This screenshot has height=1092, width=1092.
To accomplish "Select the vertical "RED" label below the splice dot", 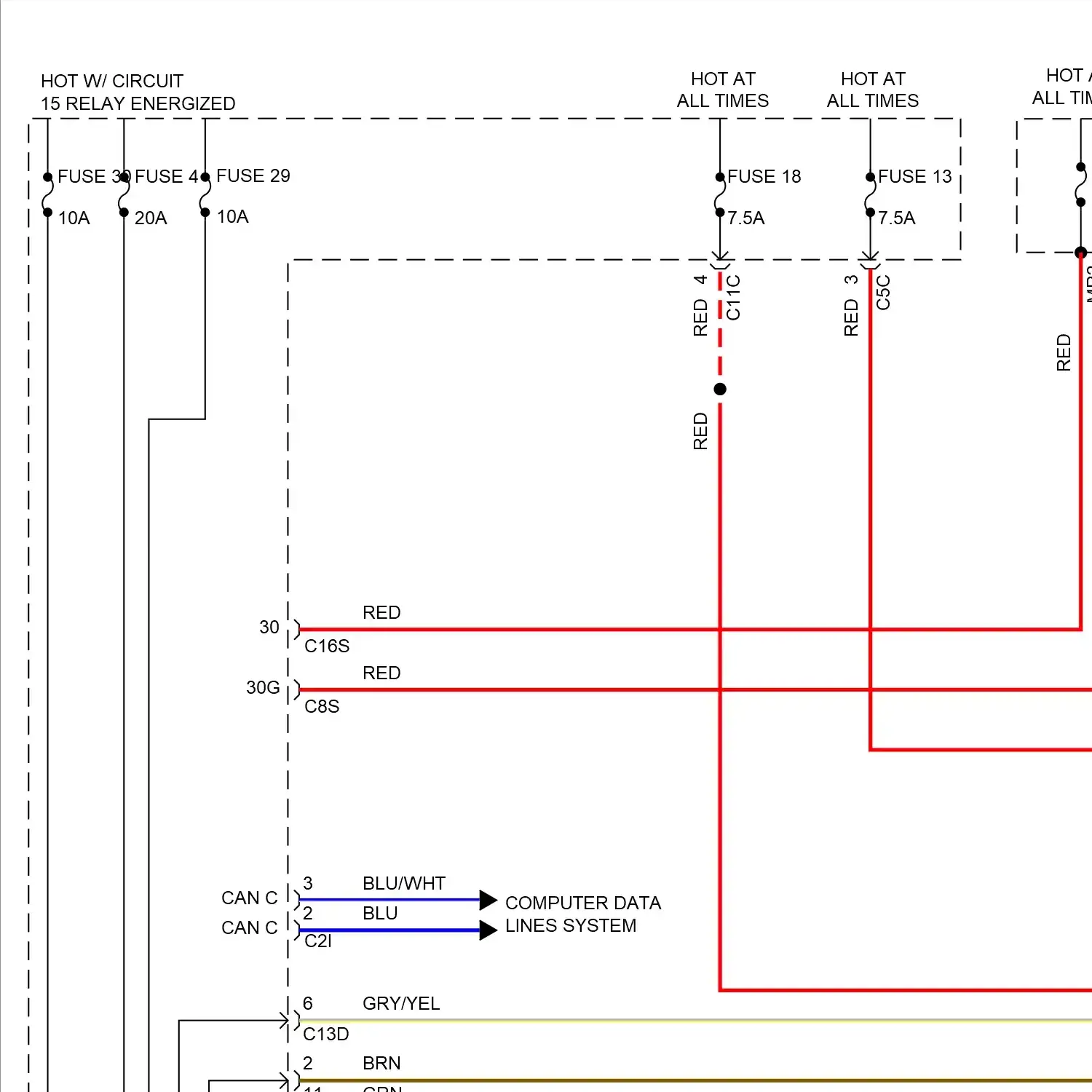I will coord(700,431).
